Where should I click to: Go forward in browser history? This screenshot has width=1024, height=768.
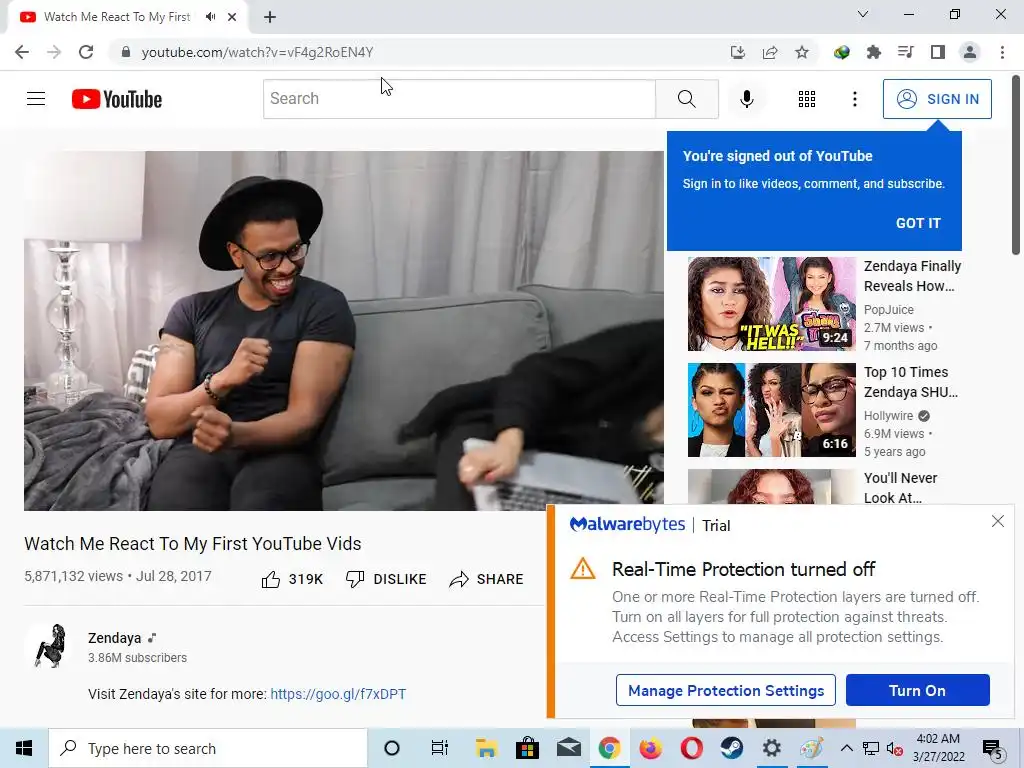[x=54, y=52]
